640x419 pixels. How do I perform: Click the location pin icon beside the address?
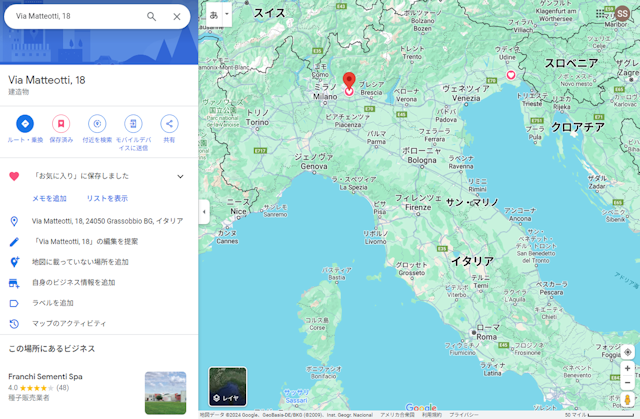click(14, 221)
